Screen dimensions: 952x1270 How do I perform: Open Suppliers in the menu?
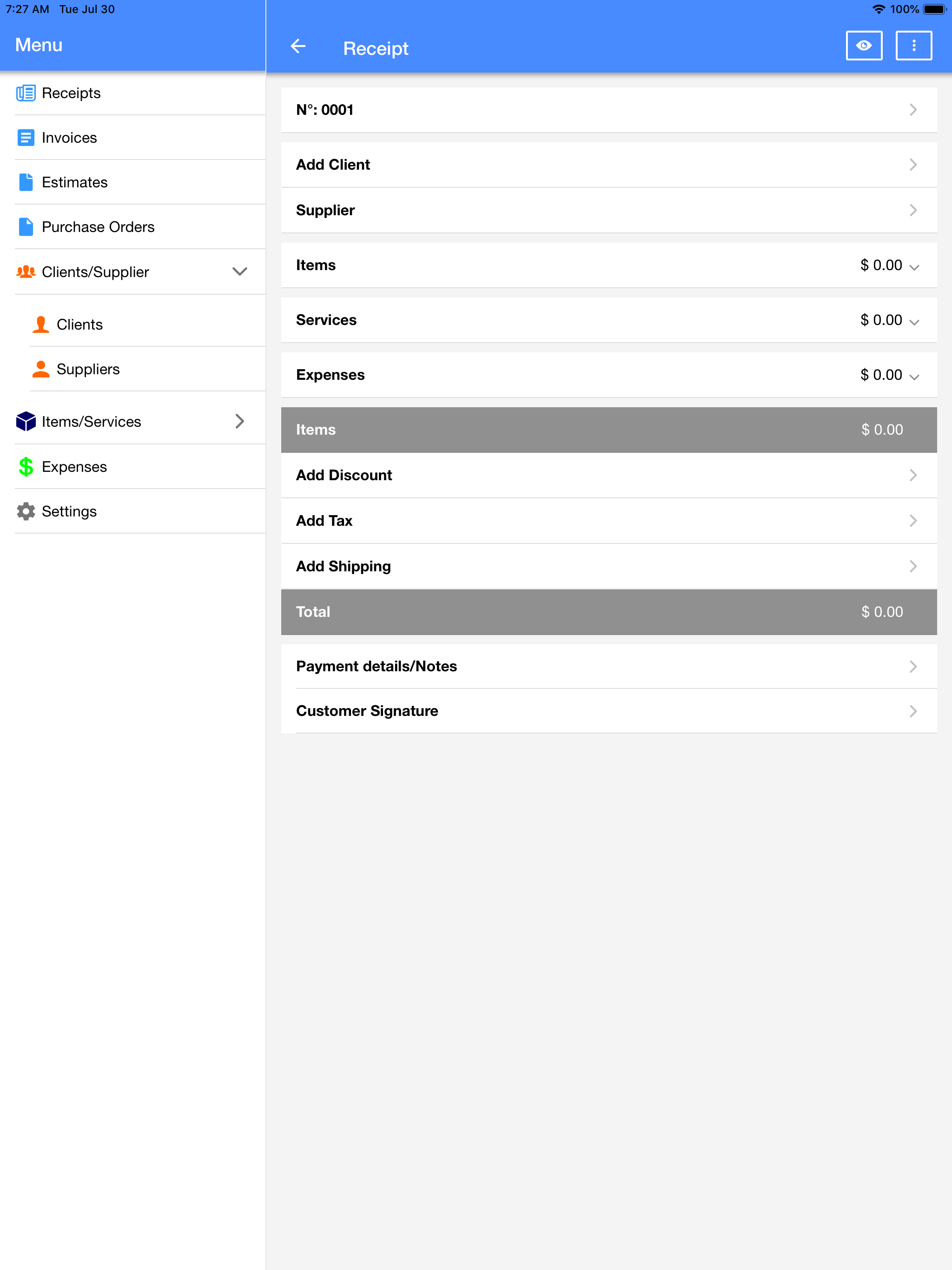click(88, 369)
